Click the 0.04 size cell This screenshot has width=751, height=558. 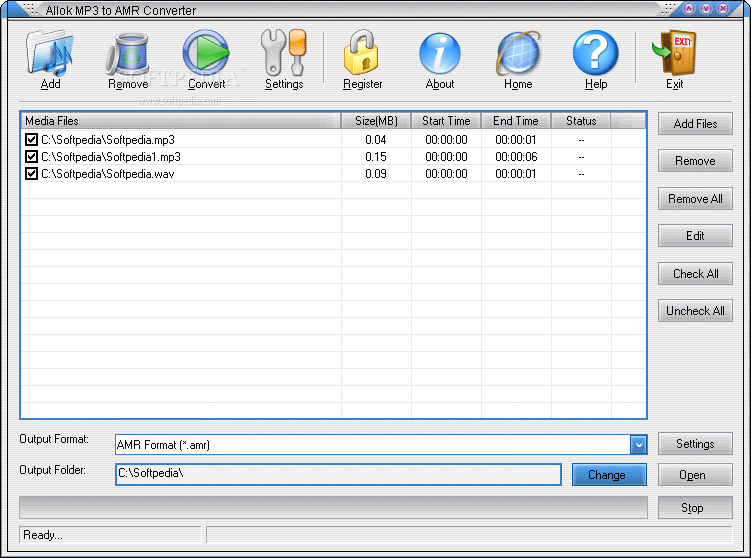[376, 140]
